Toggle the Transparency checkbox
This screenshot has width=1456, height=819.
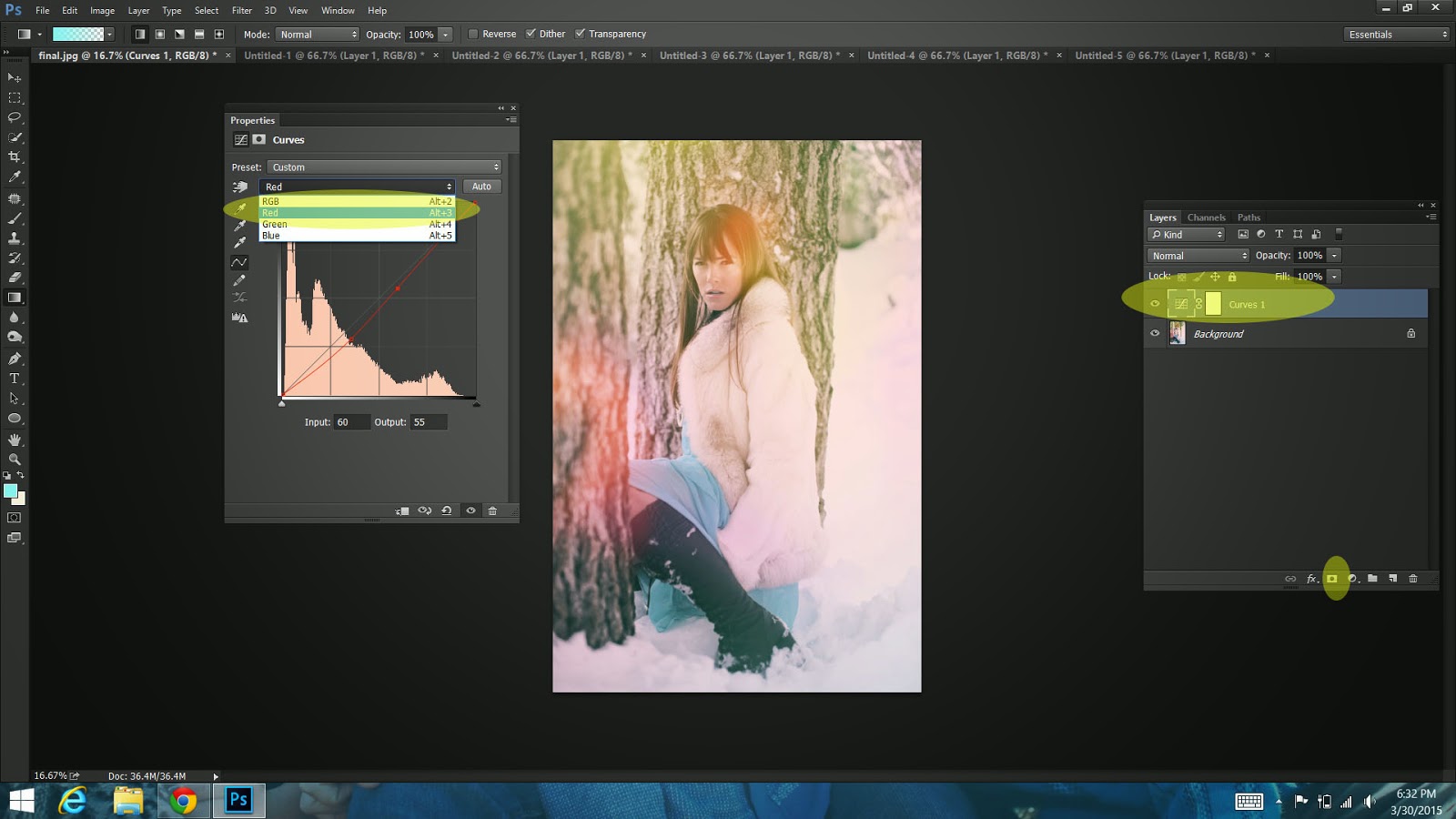(580, 34)
